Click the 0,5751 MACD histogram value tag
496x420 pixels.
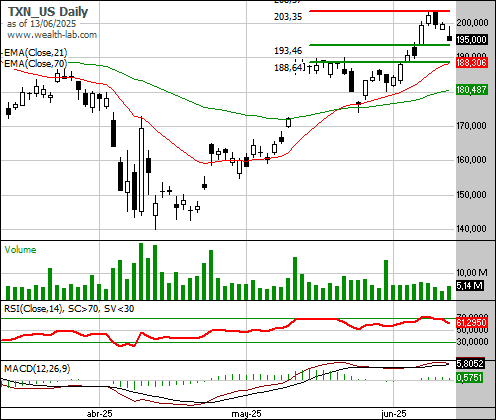coord(470,378)
